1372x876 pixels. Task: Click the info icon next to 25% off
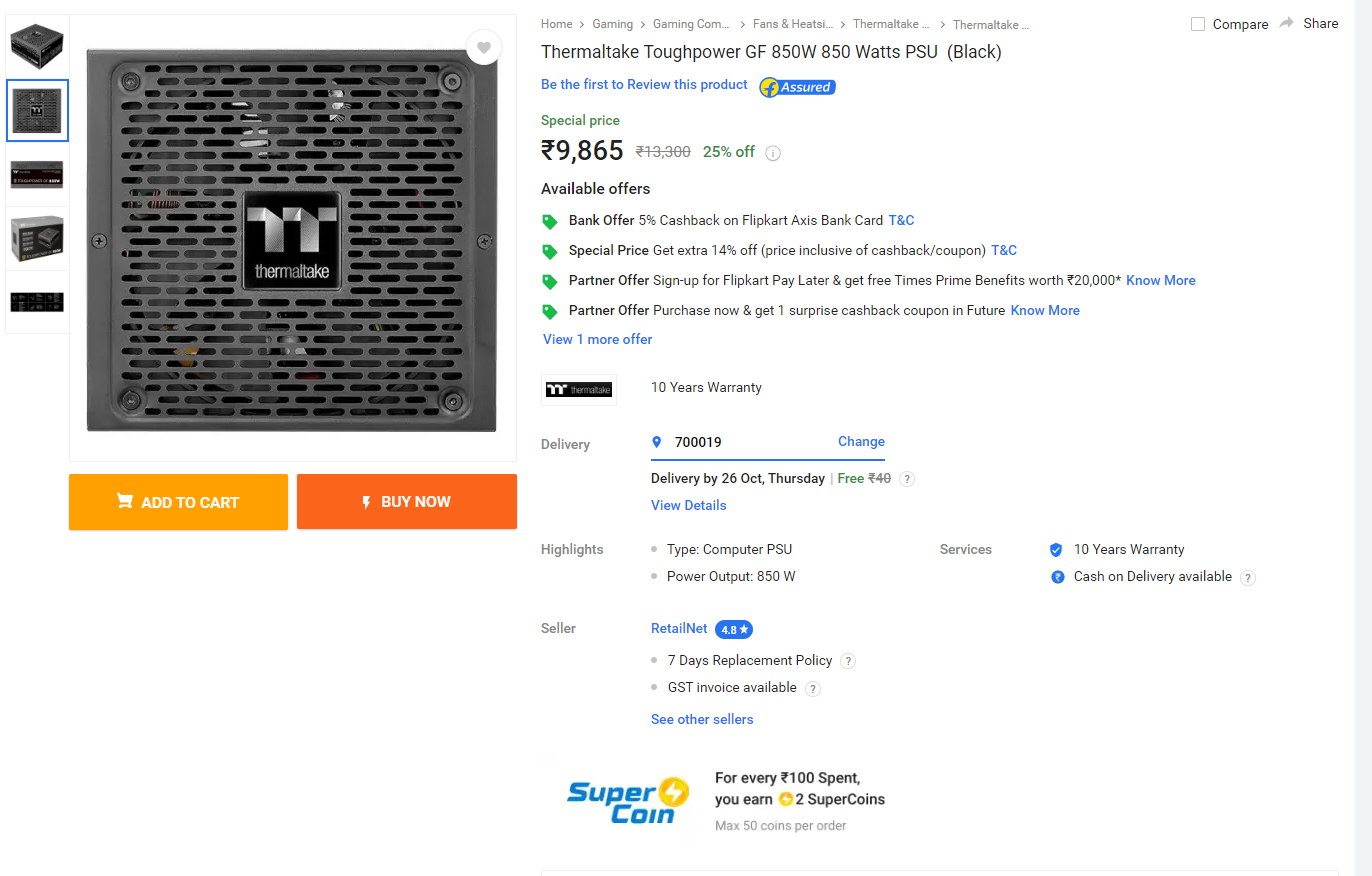tap(773, 153)
